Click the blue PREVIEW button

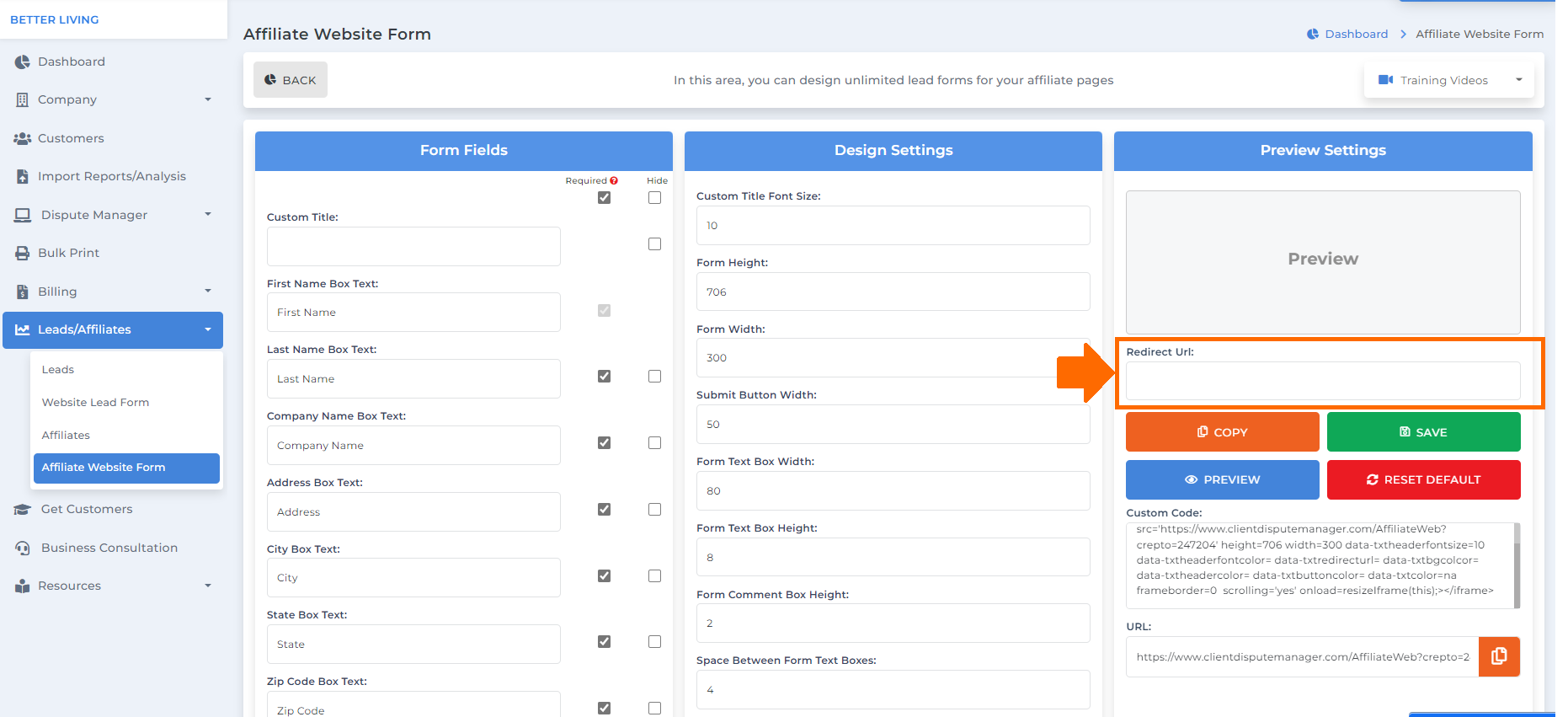coord(1222,479)
